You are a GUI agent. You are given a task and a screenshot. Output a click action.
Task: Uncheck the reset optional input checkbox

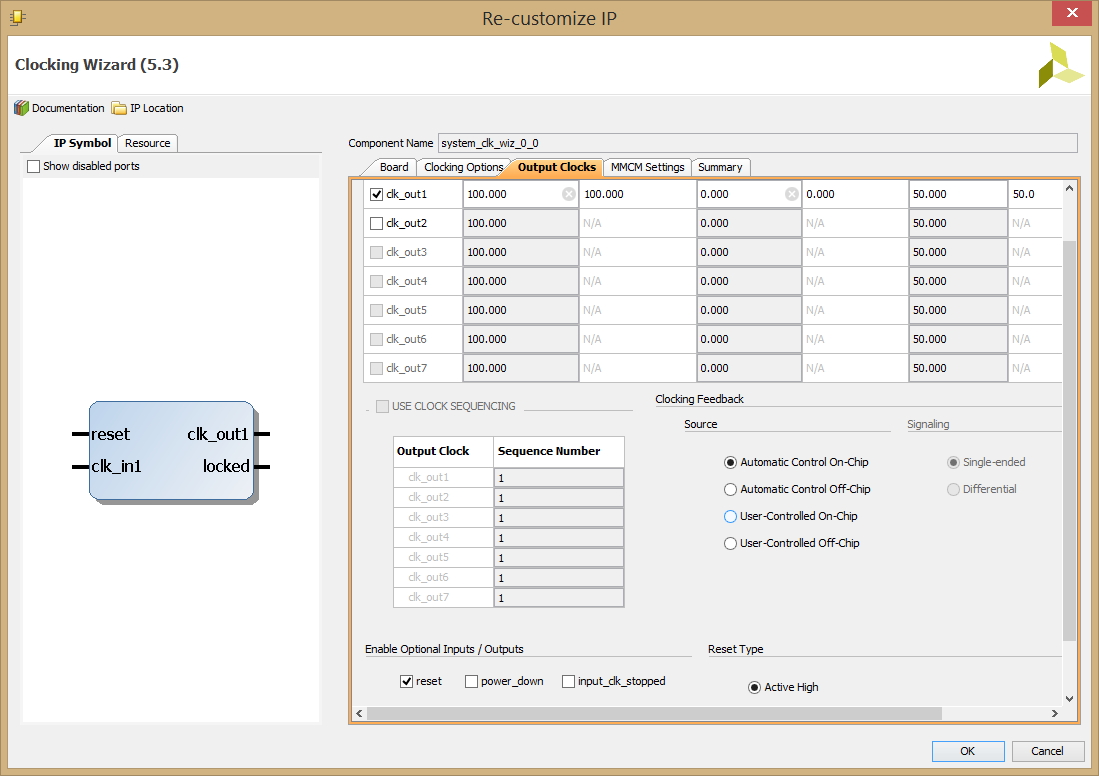tap(407, 681)
